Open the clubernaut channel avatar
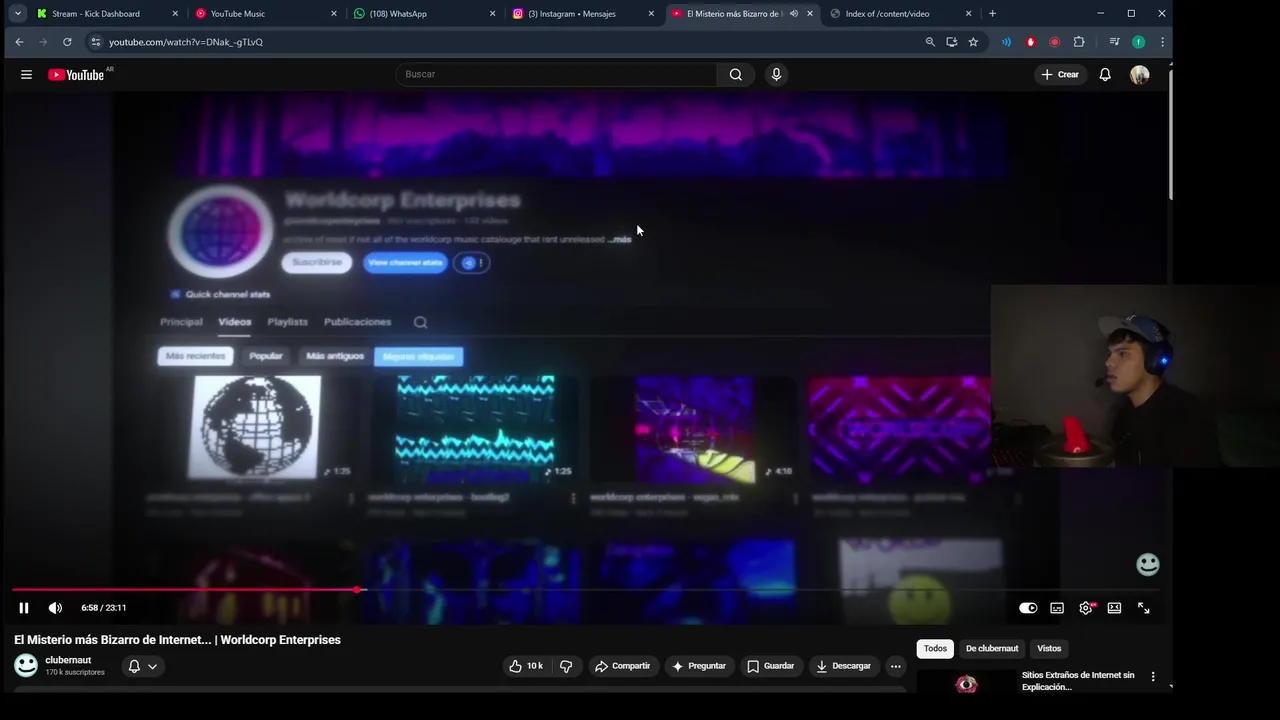1280x720 pixels. (26, 665)
